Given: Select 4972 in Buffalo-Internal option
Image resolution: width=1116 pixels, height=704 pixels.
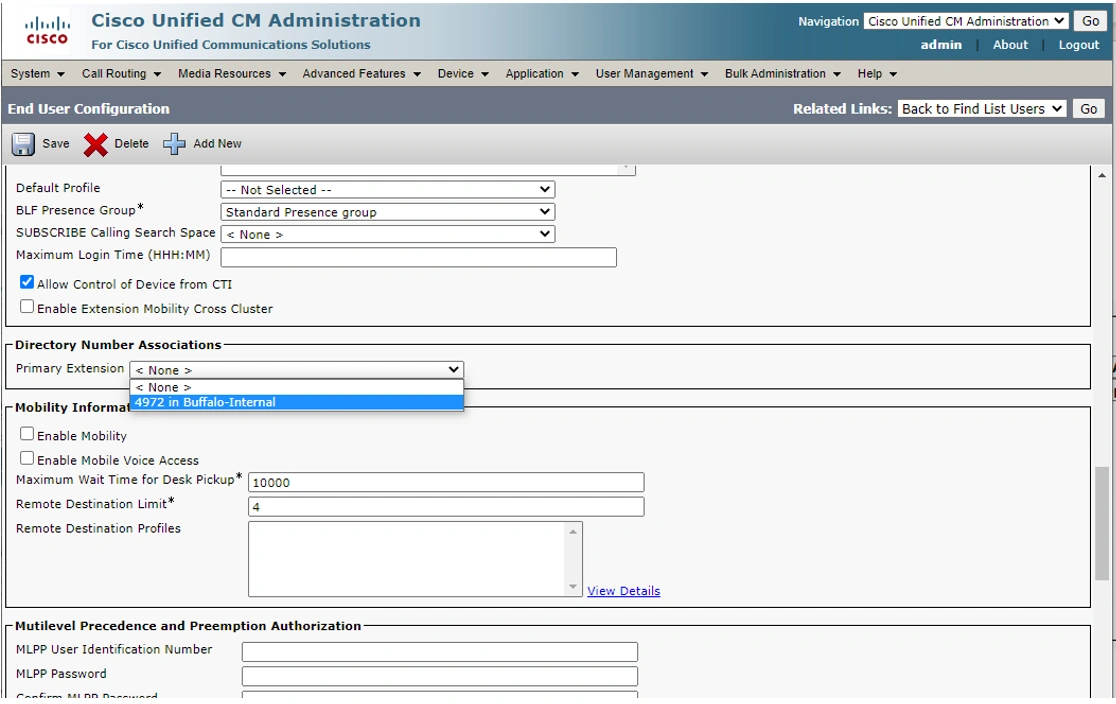Looking at the screenshot, I should click(297, 402).
